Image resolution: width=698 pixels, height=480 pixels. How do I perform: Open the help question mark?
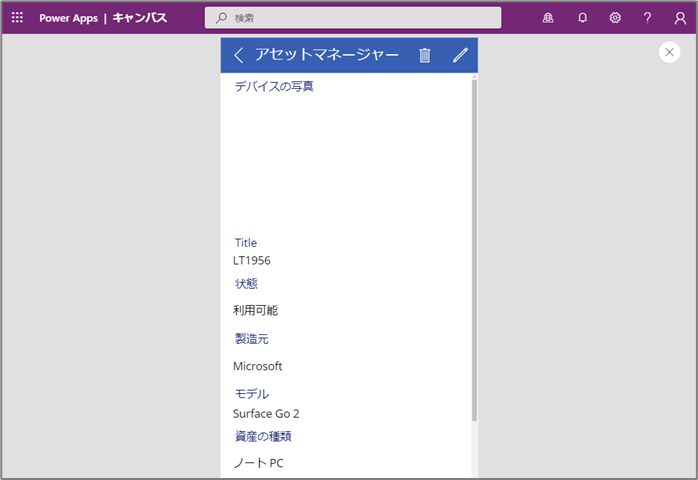click(x=647, y=18)
